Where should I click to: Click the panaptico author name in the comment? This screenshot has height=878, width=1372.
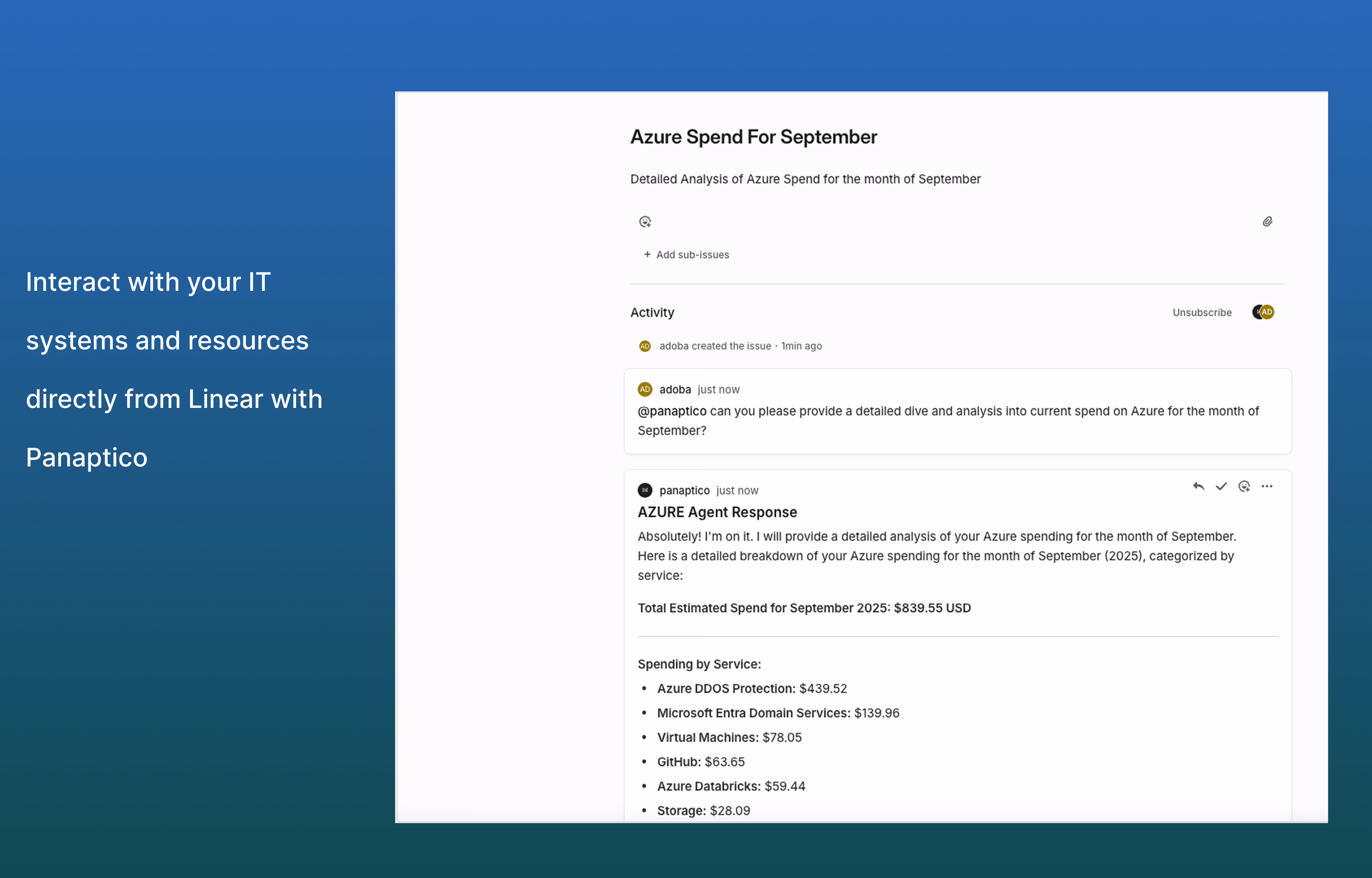pyautogui.click(x=684, y=490)
